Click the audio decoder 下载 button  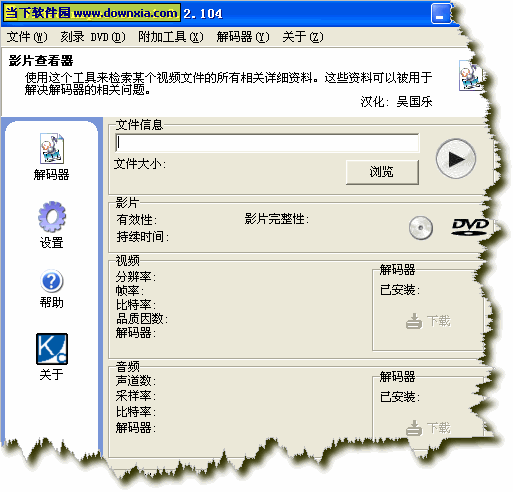(428, 428)
